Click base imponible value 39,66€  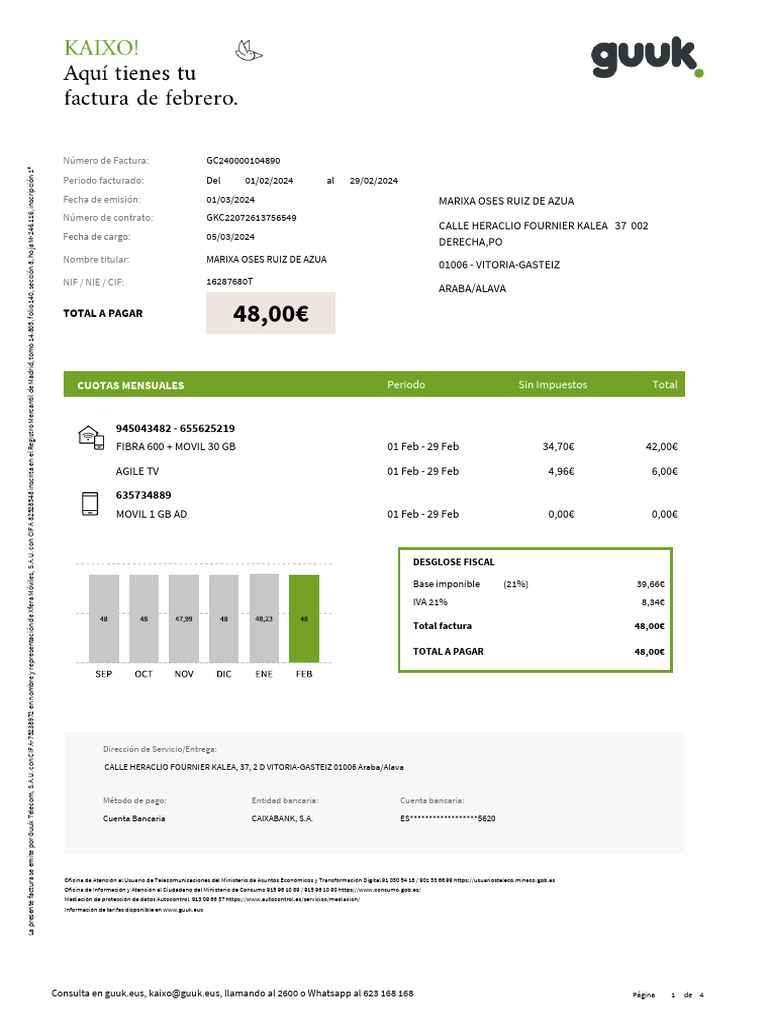tap(650, 584)
